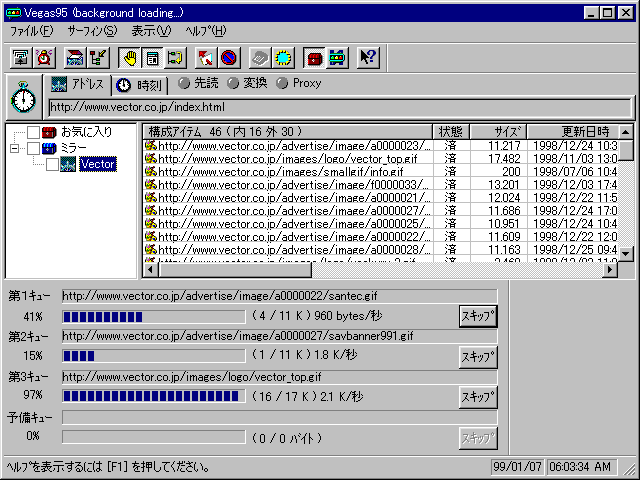This screenshot has height=480, width=640.
Task: Select the smallgif/info.gif list row
Action: tap(380, 171)
